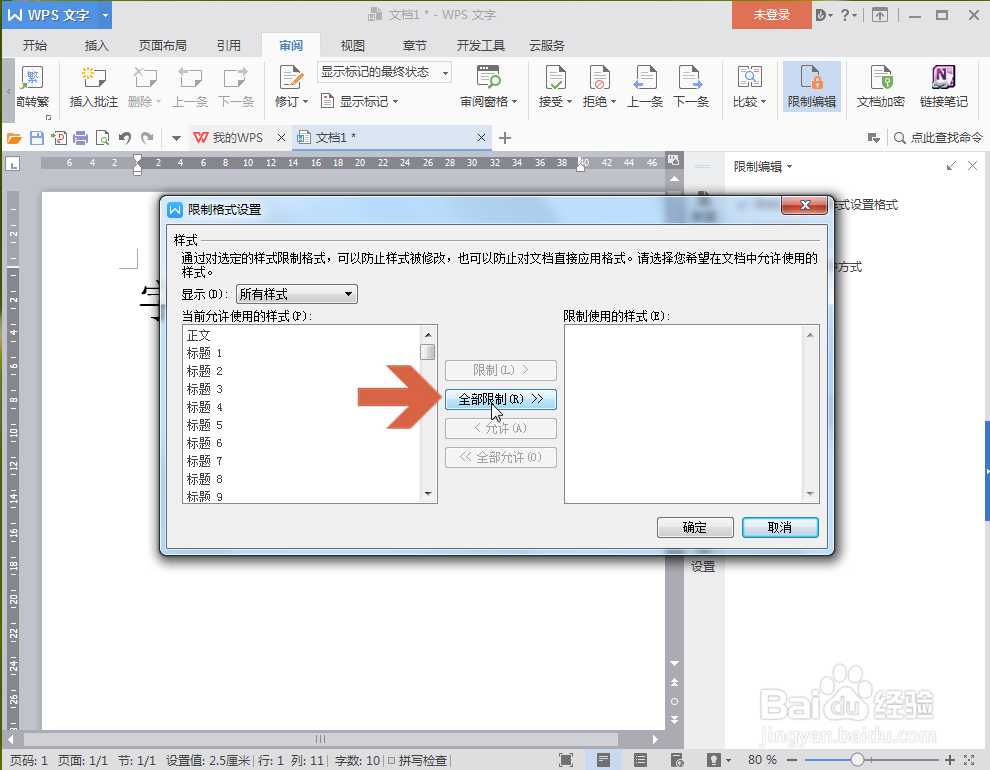
Task: Click the Cancel (取消) button in dialog
Action: [780, 528]
